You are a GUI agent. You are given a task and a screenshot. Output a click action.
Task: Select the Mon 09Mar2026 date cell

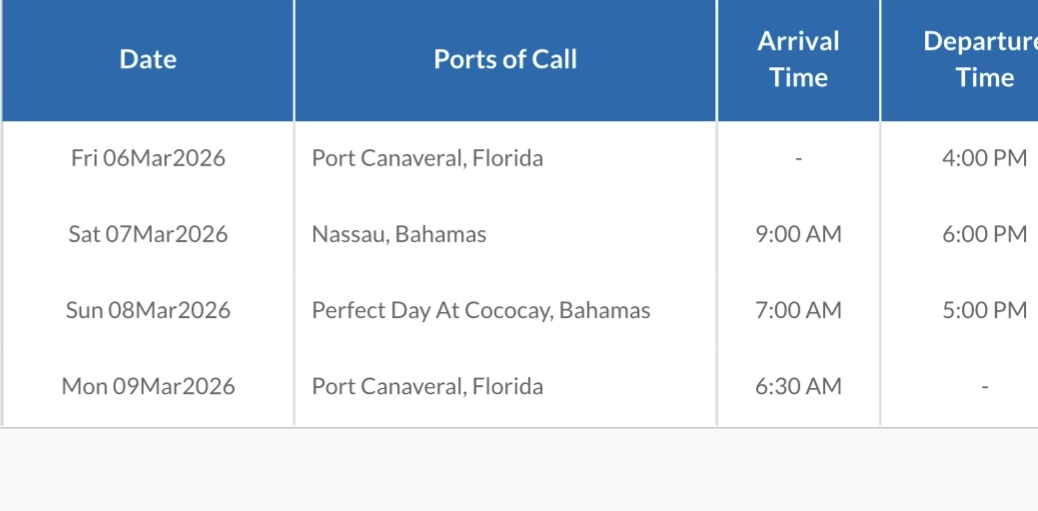[148, 387]
